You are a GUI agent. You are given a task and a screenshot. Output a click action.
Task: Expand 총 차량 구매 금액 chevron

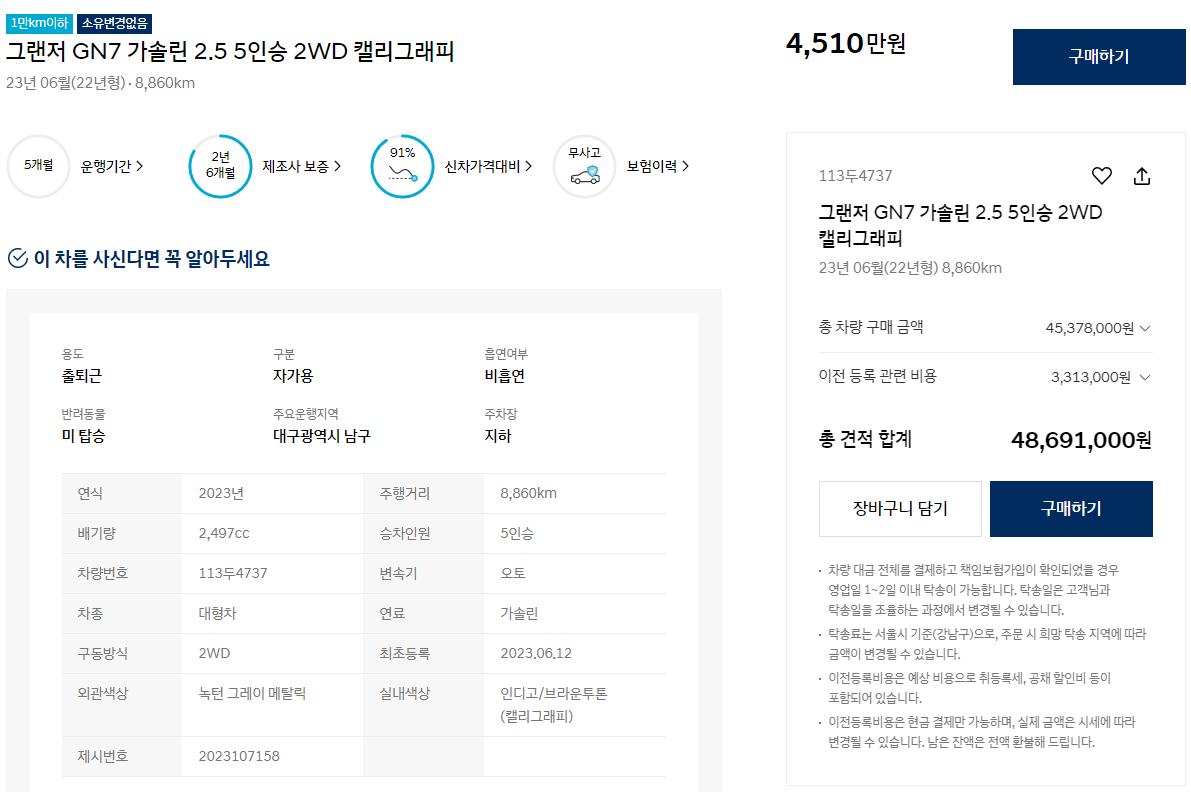(1145, 329)
